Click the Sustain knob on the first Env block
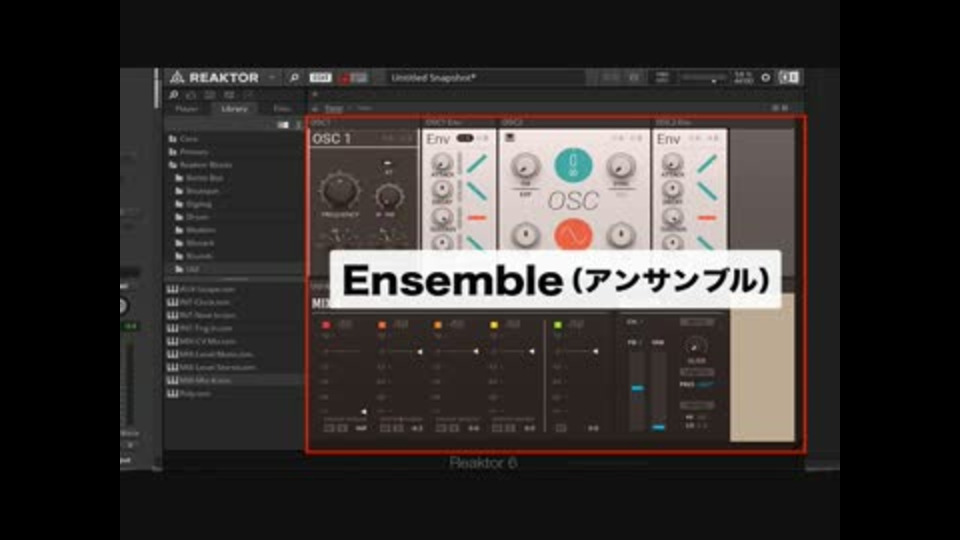This screenshot has height=540, width=960. (x=441, y=216)
